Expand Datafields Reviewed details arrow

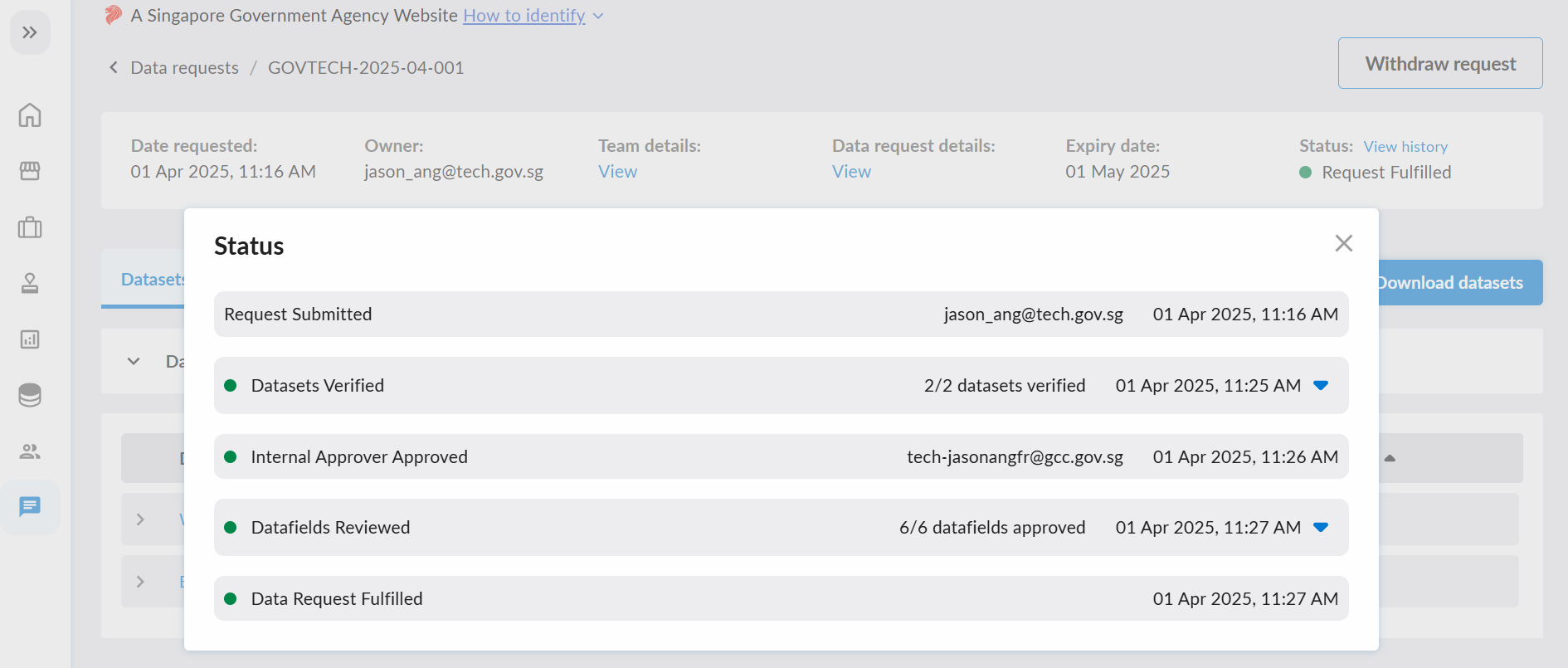pos(1322,527)
